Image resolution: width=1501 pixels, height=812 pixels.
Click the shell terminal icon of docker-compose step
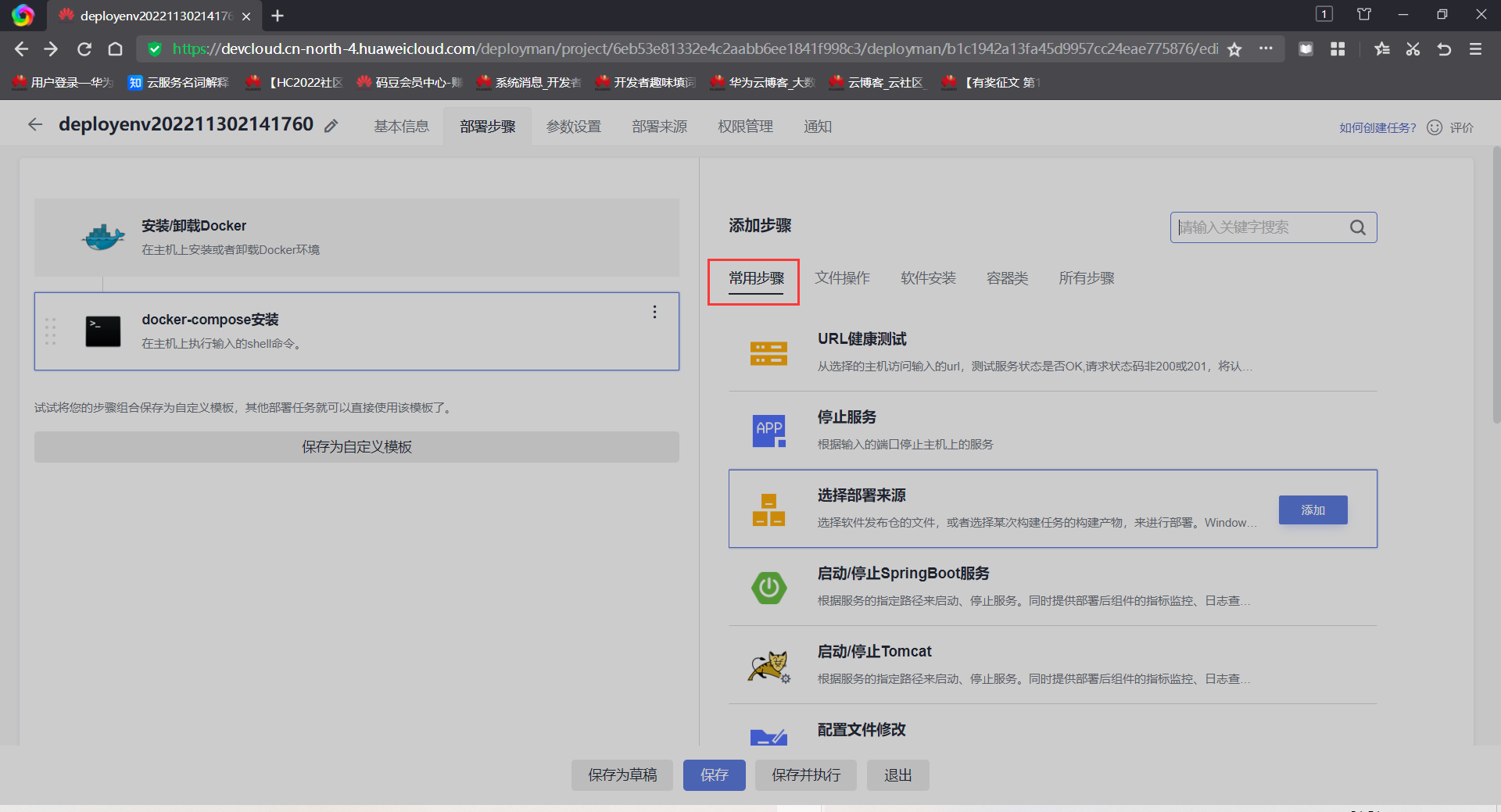[103, 331]
